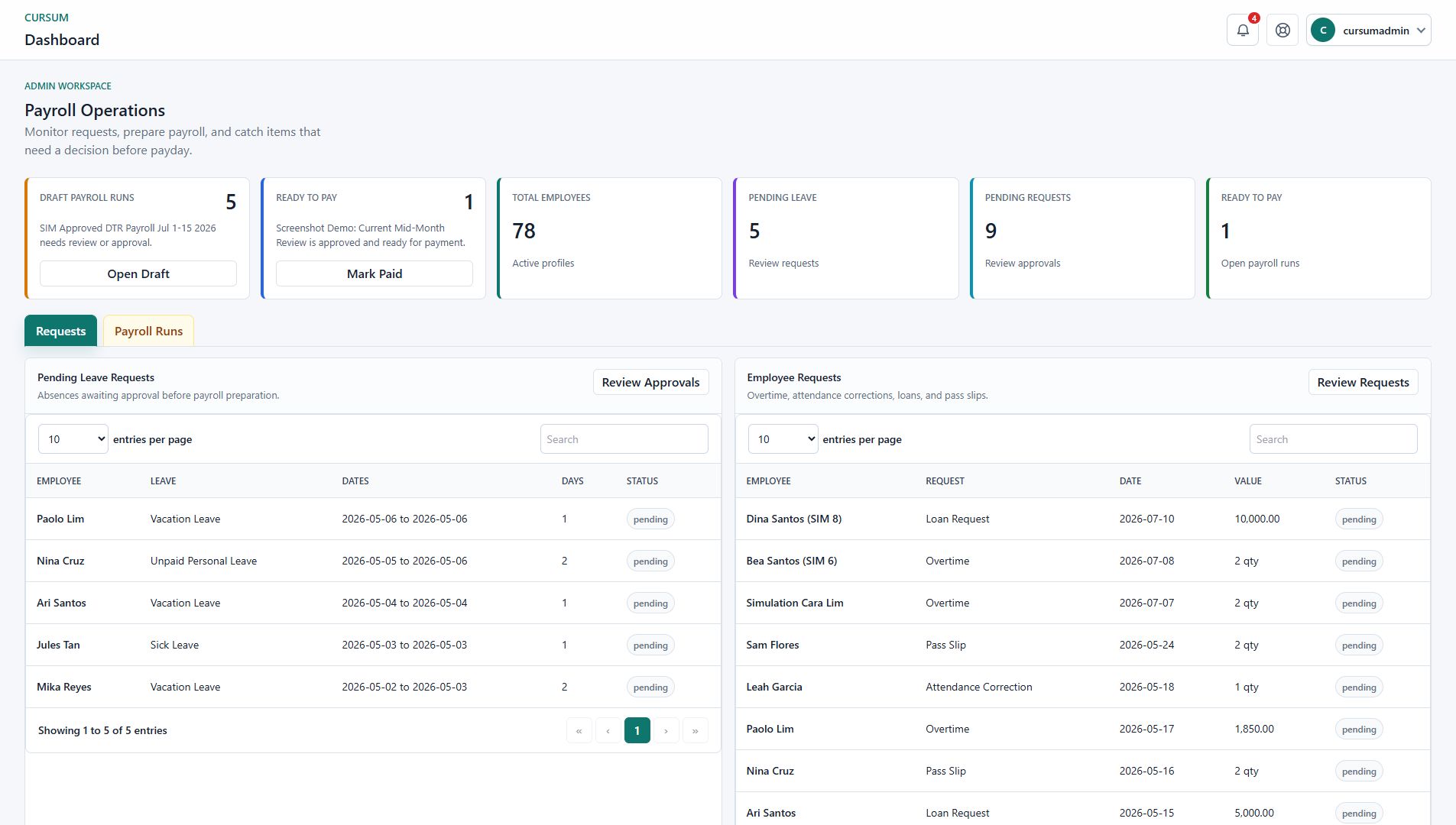This screenshot has width=1456, height=825.
Task: Sort leave table by Days column
Action: (x=572, y=481)
